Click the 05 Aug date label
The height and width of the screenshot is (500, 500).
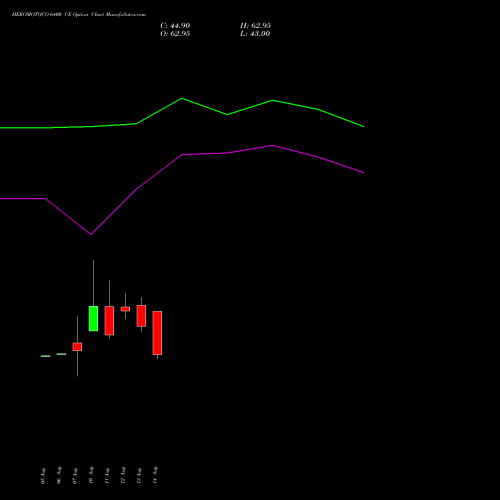coord(43,476)
